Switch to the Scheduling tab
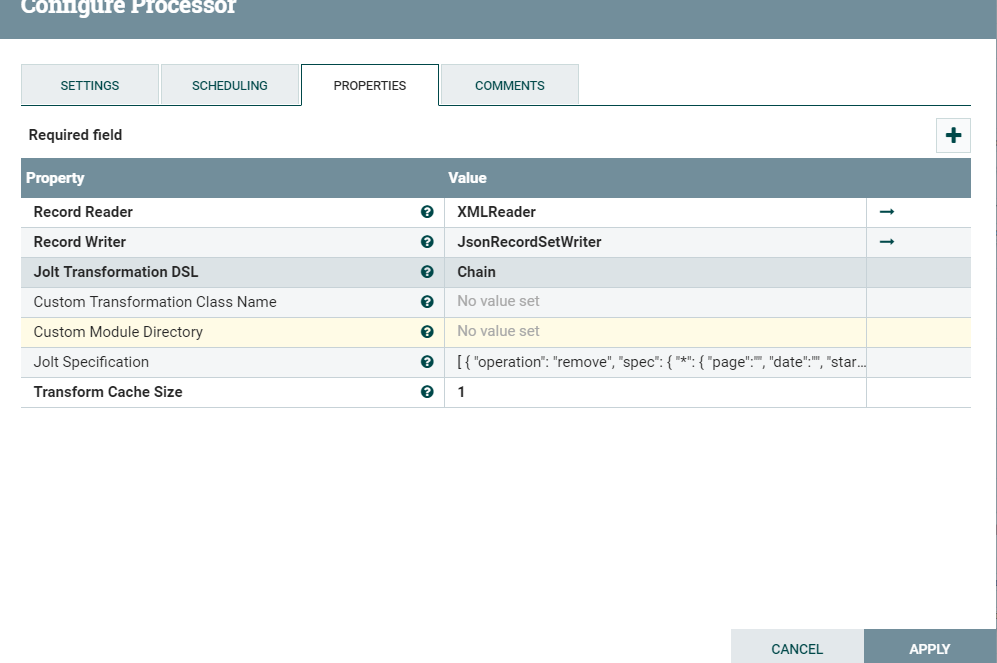This screenshot has height=663, width=997. pos(230,85)
